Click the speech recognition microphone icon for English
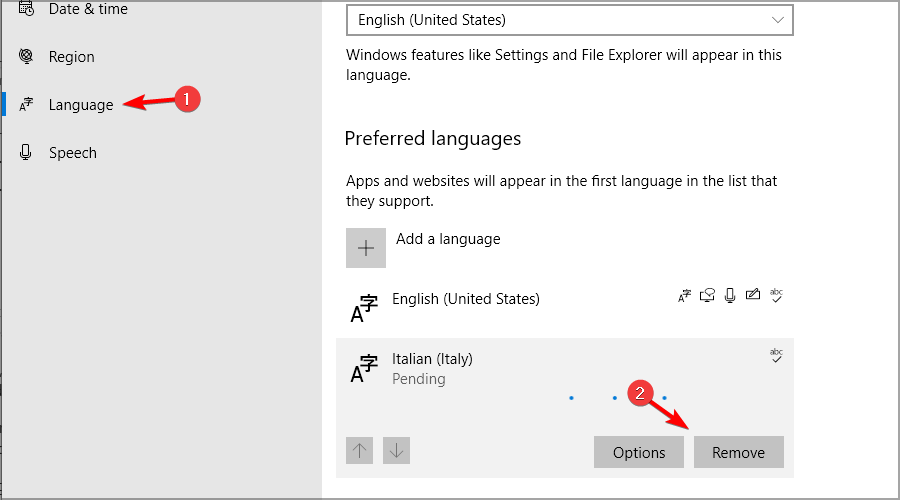This screenshot has height=500, width=900. (x=730, y=296)
